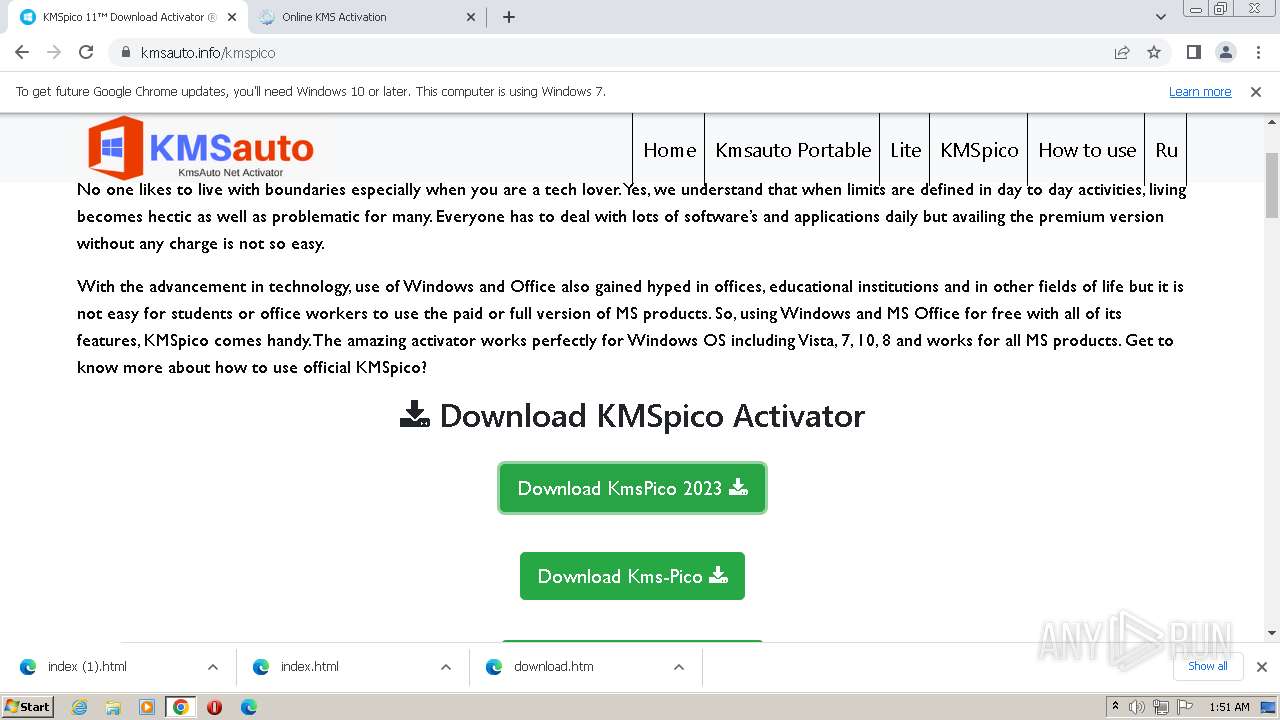The width and height of the screenshot is (1280, 720).
Task: Dismiss the Chrome update notification bar
Action: click(x=1255, y=91)
